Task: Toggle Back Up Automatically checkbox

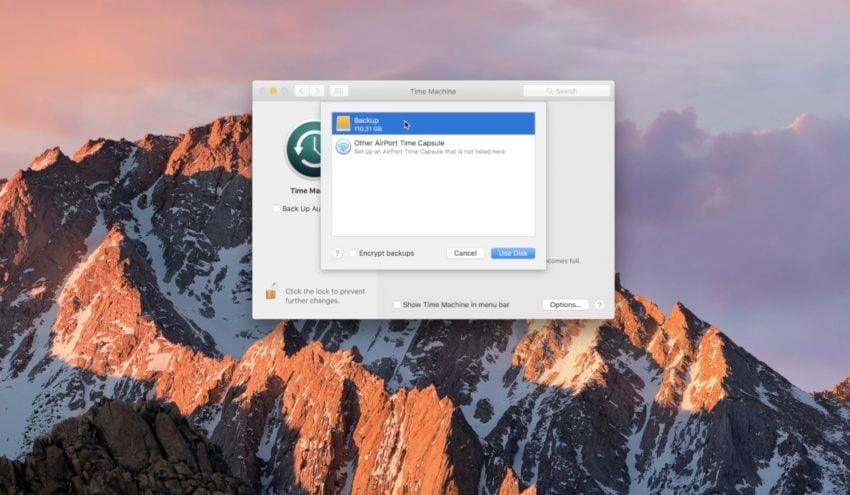Action: (276, 208)
